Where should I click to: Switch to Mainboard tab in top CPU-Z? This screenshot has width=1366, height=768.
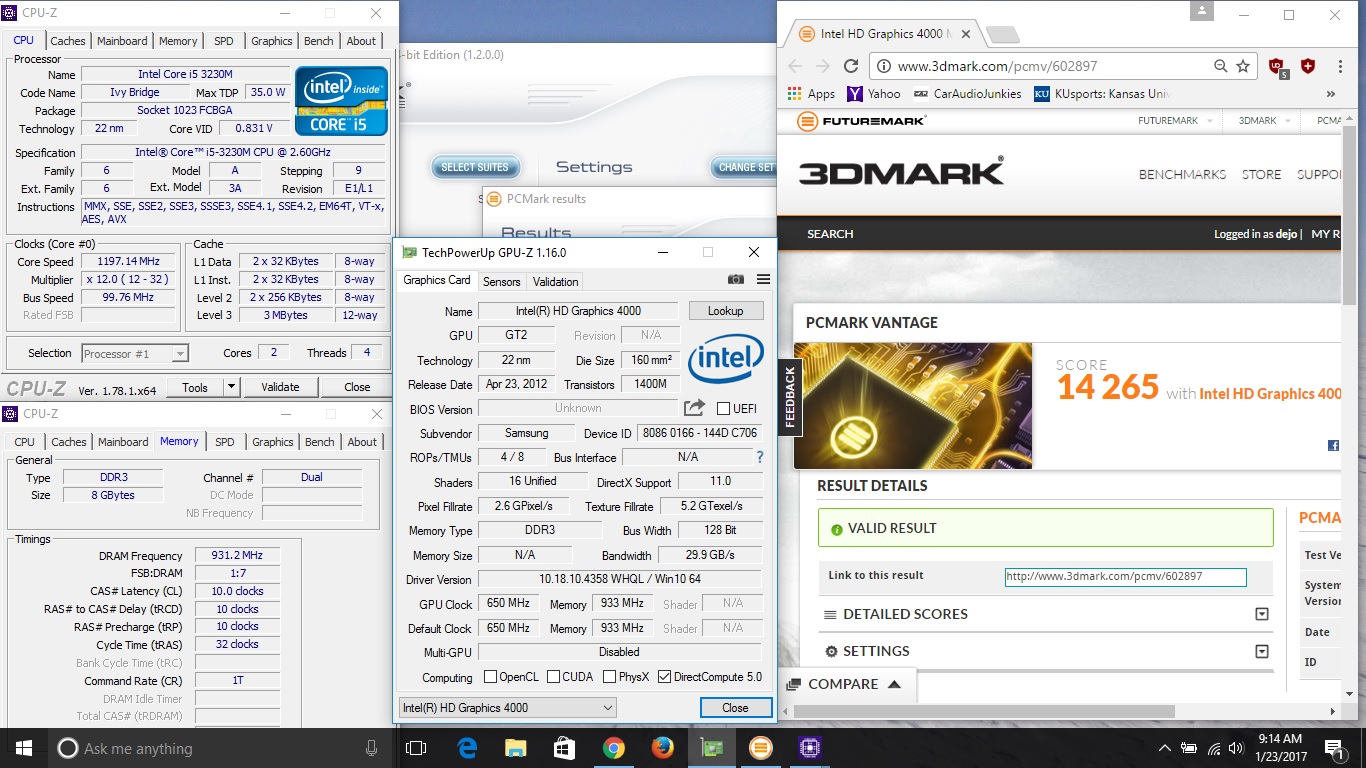click(122, 41)
